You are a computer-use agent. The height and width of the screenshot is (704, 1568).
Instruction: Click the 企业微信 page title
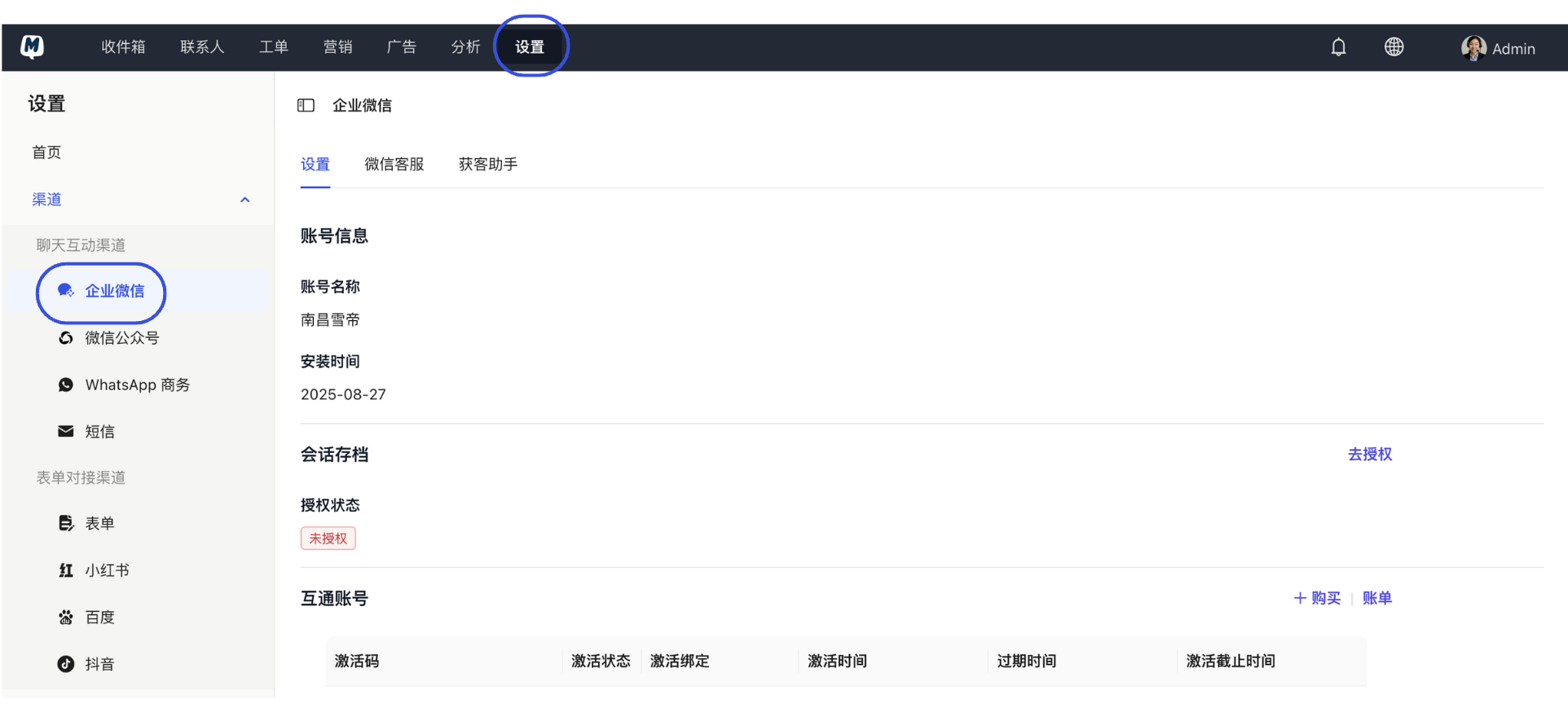tap(362, 105)
